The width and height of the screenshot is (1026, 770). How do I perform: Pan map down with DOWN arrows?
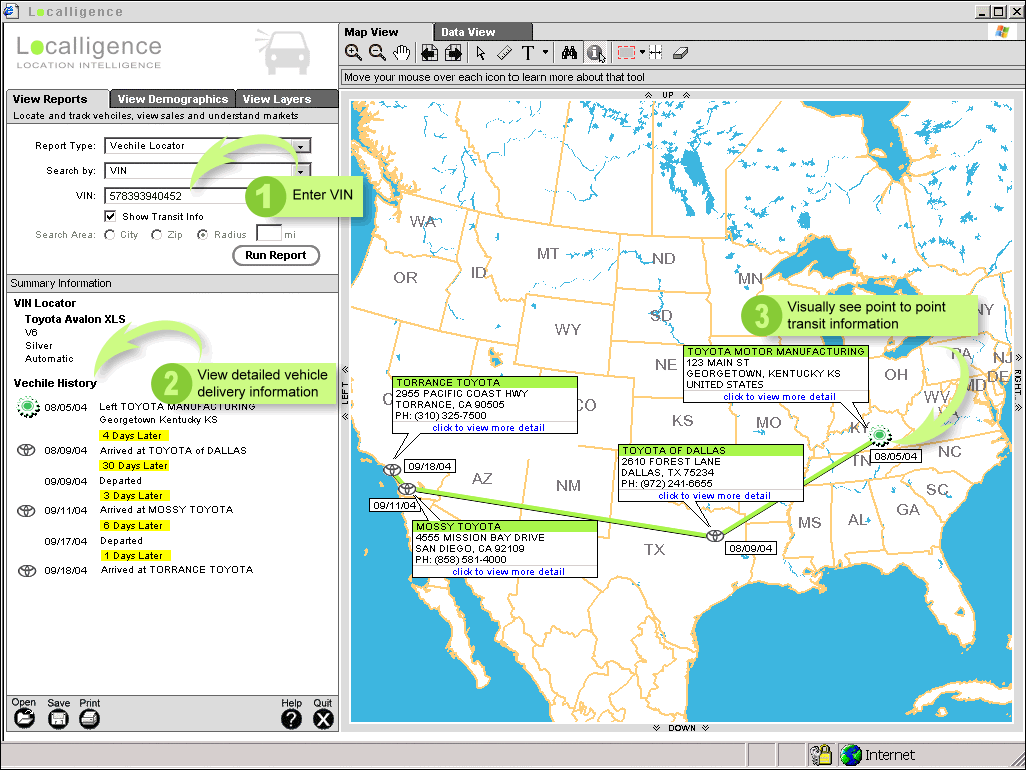(x=681, y=727)
